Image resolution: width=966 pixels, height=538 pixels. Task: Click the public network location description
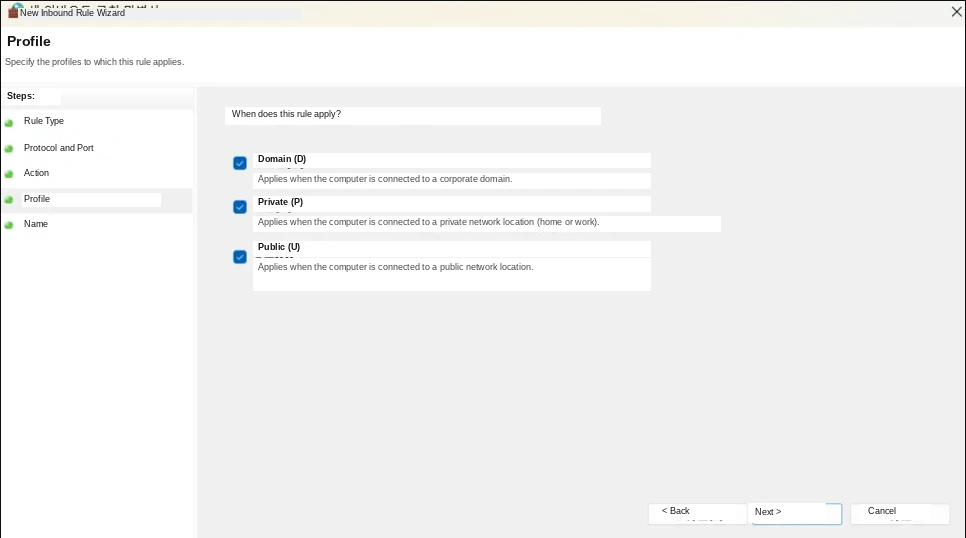[x=396, y=267]
